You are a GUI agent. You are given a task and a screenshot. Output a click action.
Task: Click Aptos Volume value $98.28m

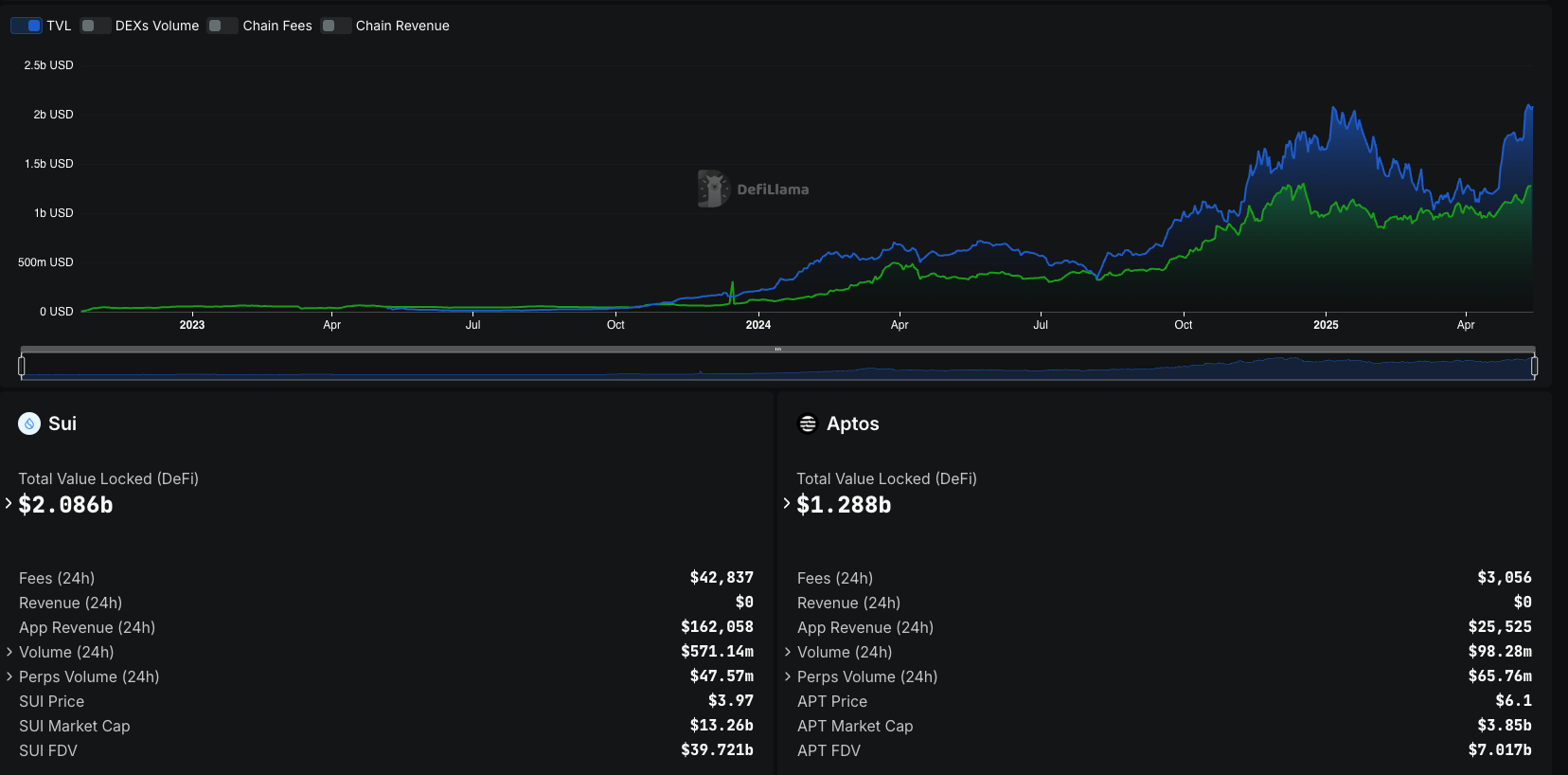click(1500, 652)
